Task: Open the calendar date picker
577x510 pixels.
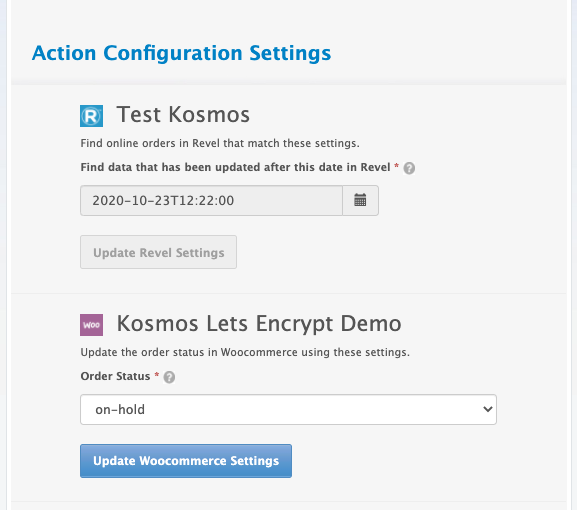Action: click(x=360, y=201)
